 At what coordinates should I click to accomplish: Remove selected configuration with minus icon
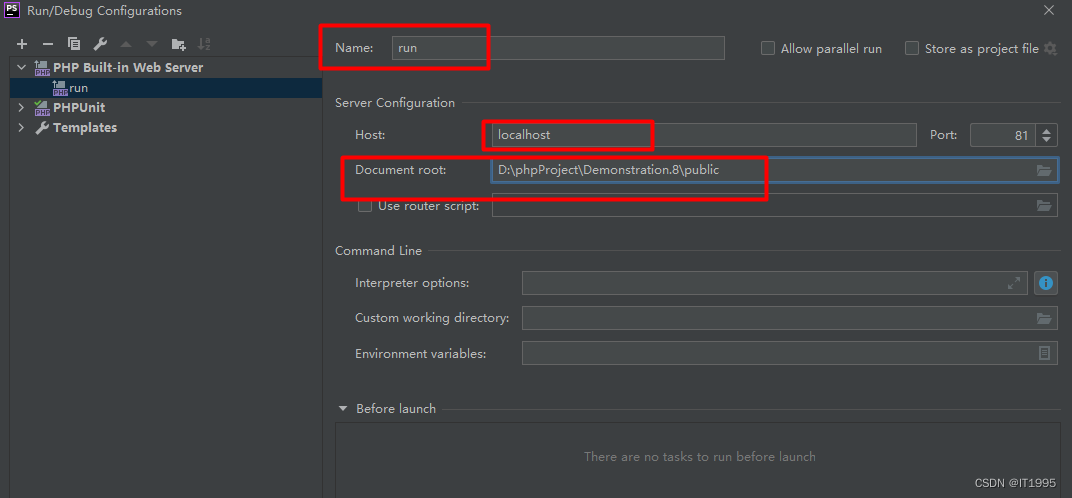tap(48, 44)
